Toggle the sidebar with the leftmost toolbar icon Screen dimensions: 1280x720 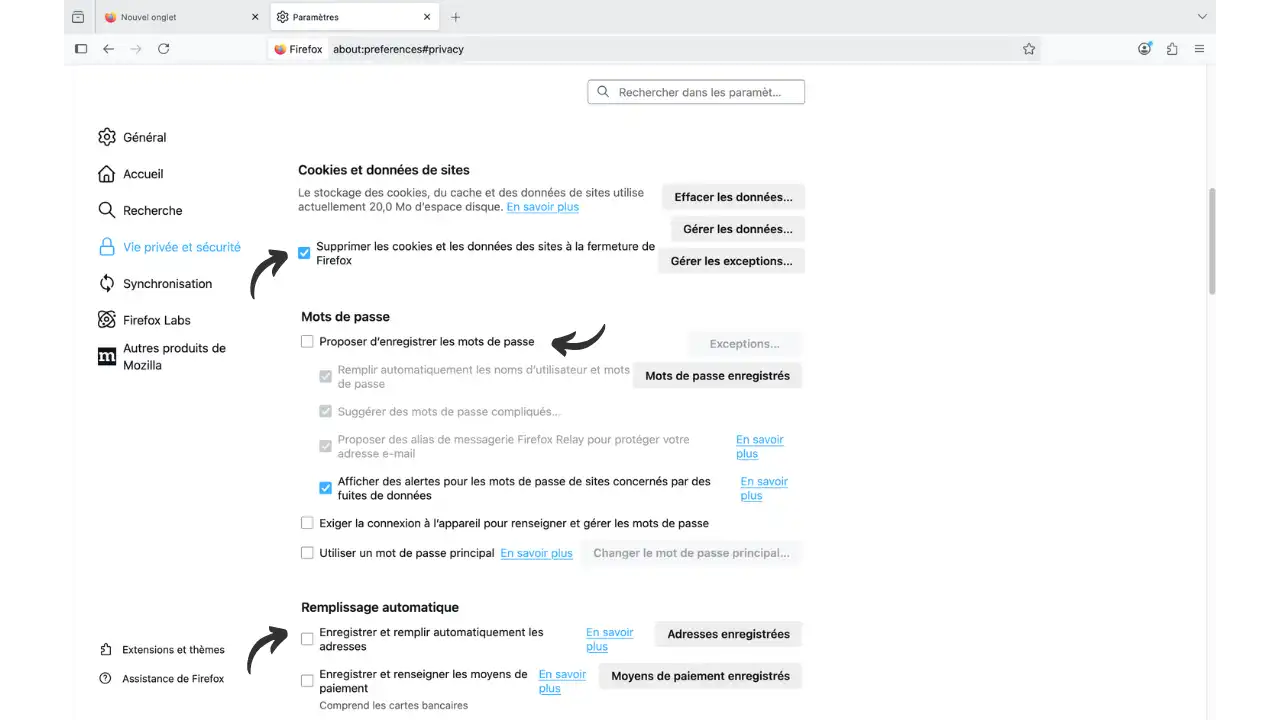[80, 48]
